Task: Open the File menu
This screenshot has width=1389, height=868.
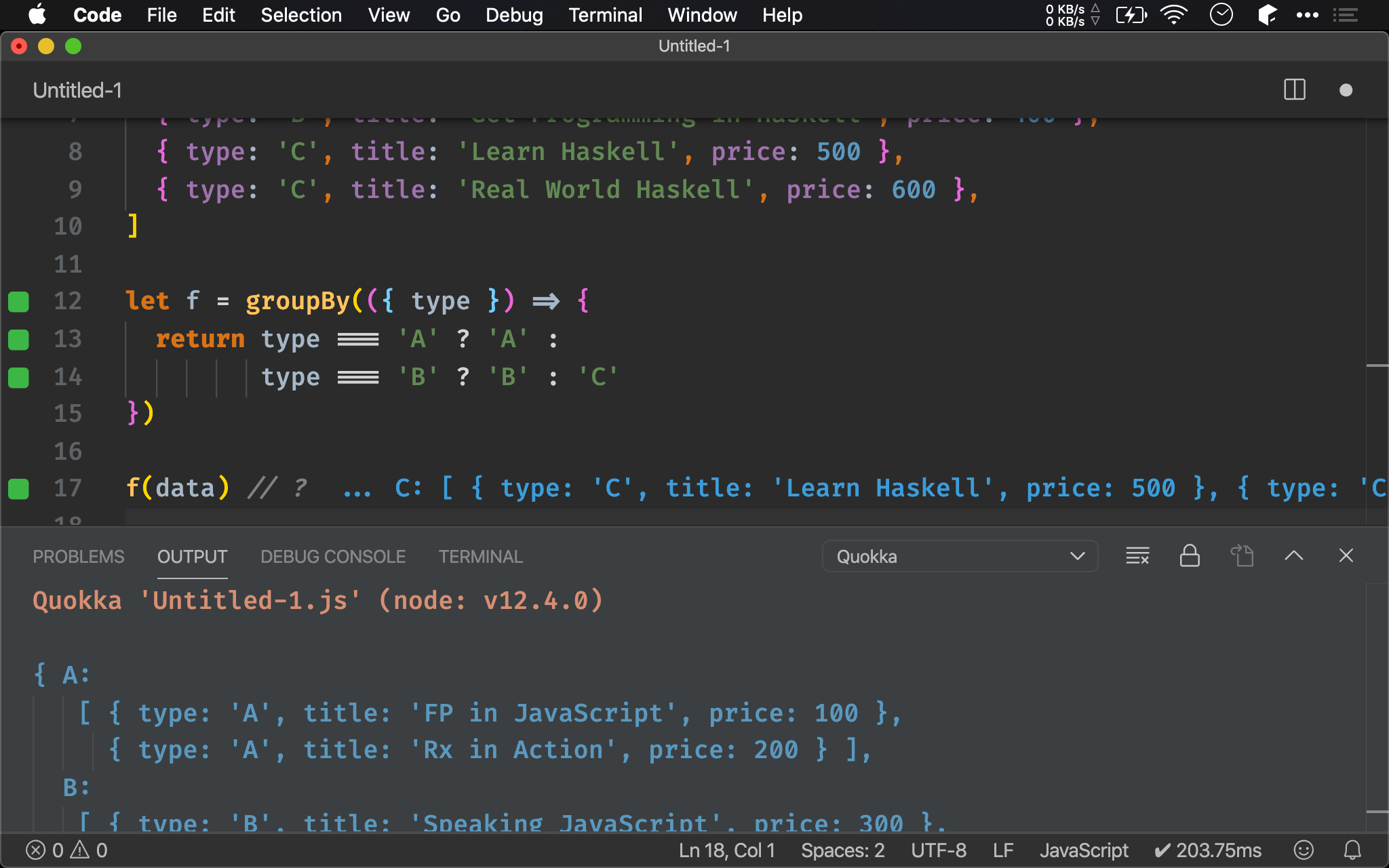Action: pos(161,15)
